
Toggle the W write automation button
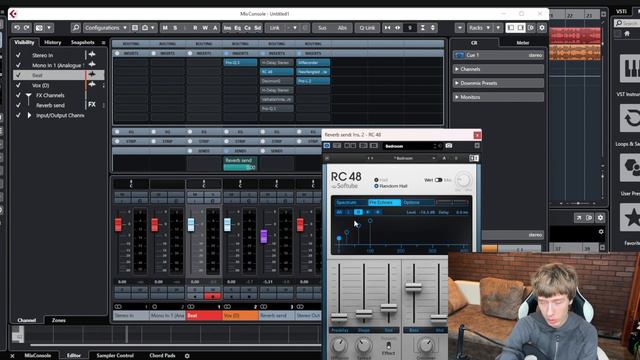(205, 28)
